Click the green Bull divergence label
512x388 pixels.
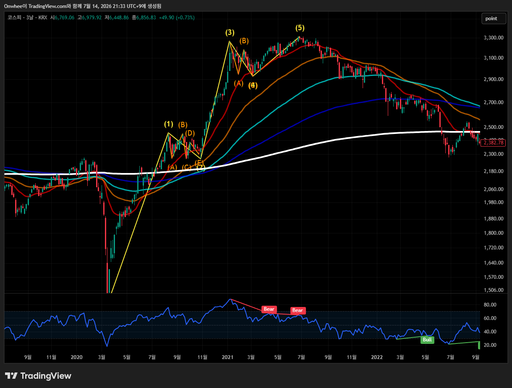click(427, 340)
